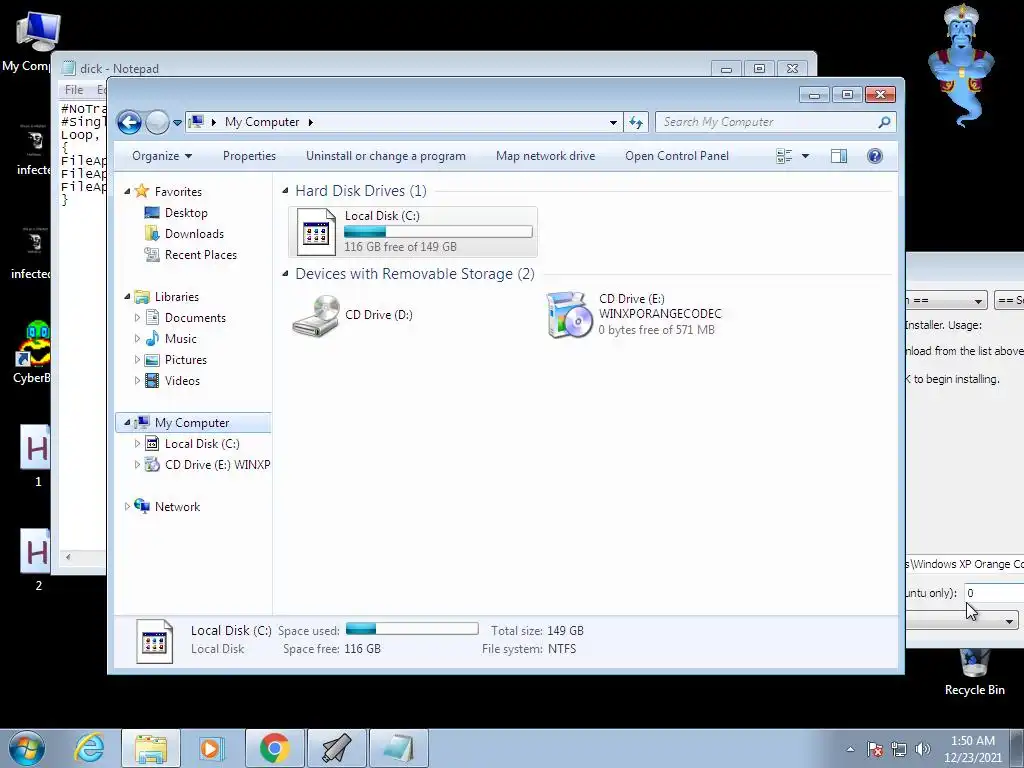Click the Search My Computer field

(x=776, y=122)
